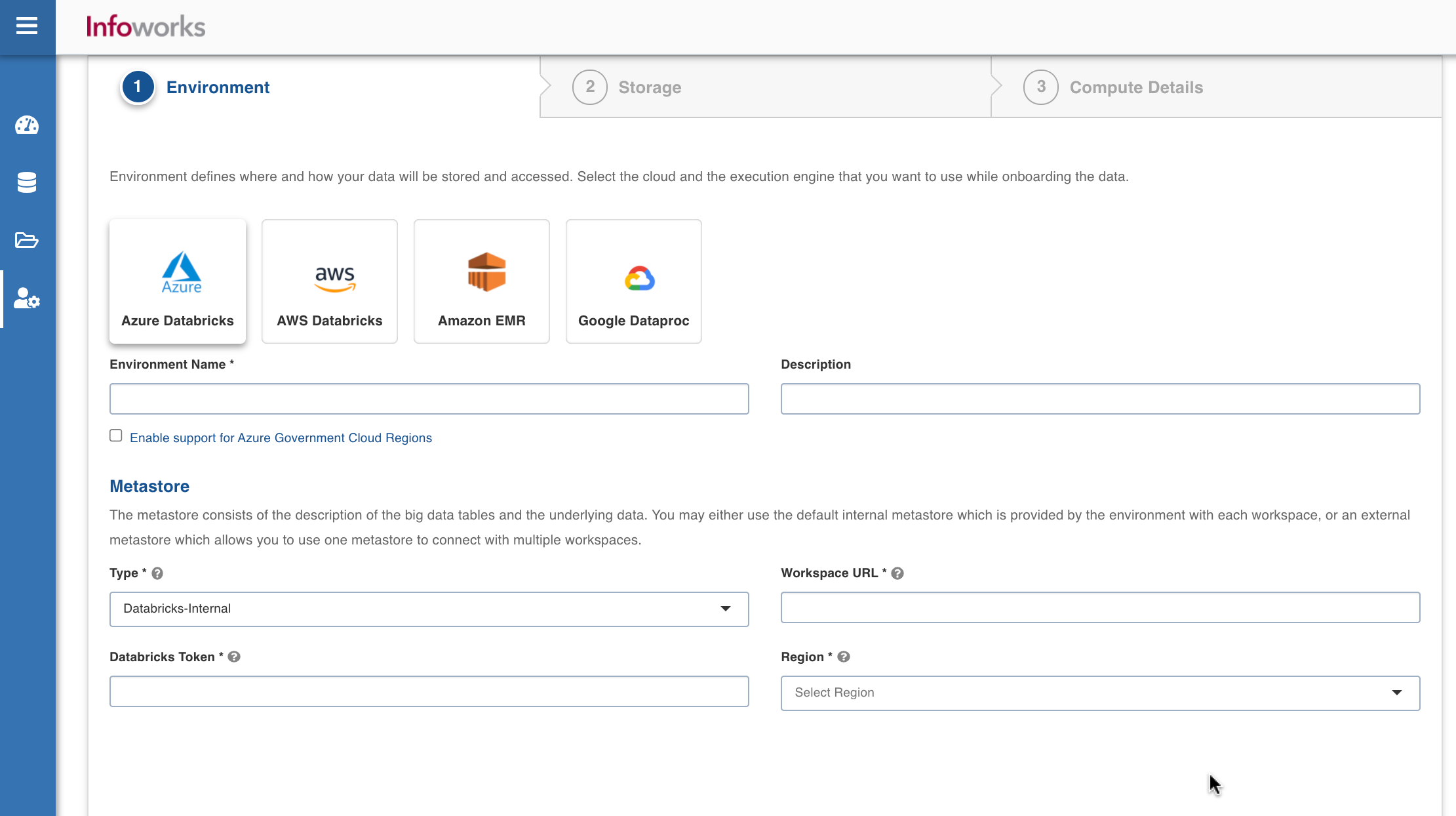Image resolution: width=1456 pixels, height=816 pixels.
Task: Click the help icon next to Type
Action: click(157, 573)
